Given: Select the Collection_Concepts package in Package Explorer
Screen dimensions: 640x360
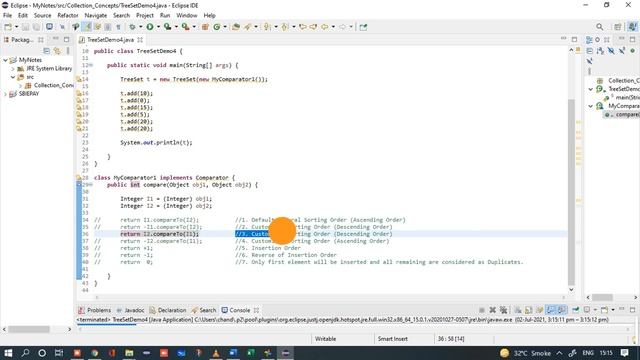Looking at the screenshot, I should click(x=49, y=85).
